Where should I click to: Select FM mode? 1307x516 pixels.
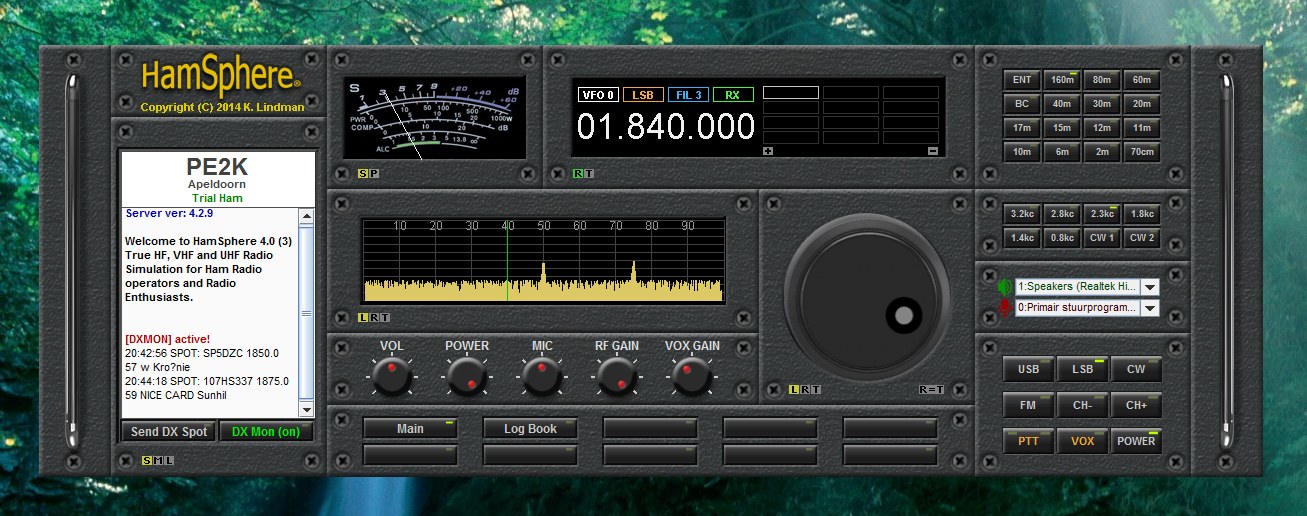click(x=1029, y=405)
